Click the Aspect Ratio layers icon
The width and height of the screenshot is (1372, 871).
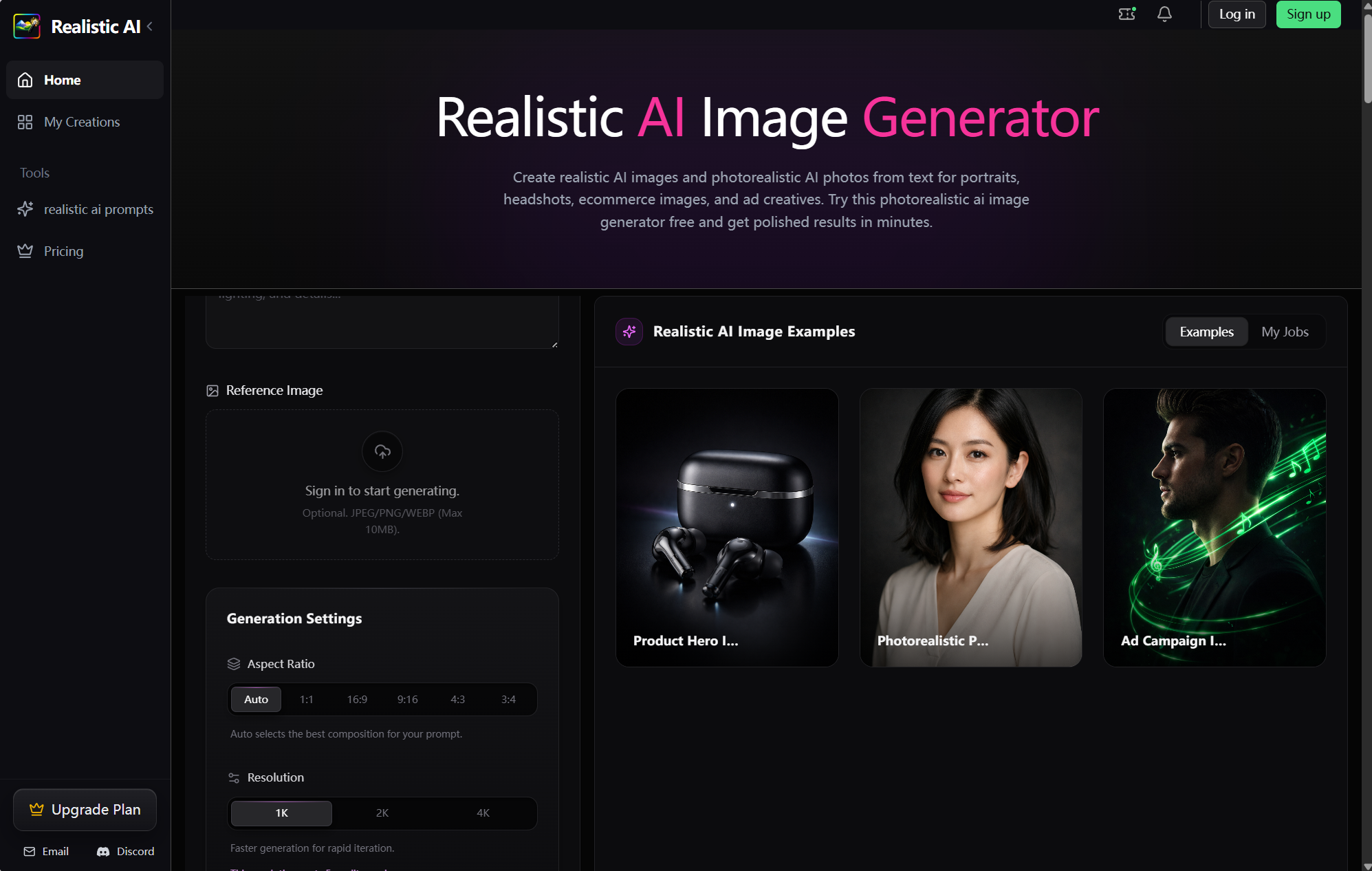pyautogui.click(x=234, y=664)
